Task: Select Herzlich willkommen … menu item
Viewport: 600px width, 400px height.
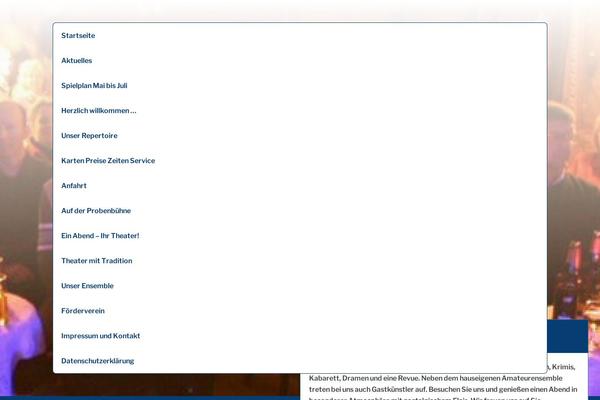Action: pos(99,111)
